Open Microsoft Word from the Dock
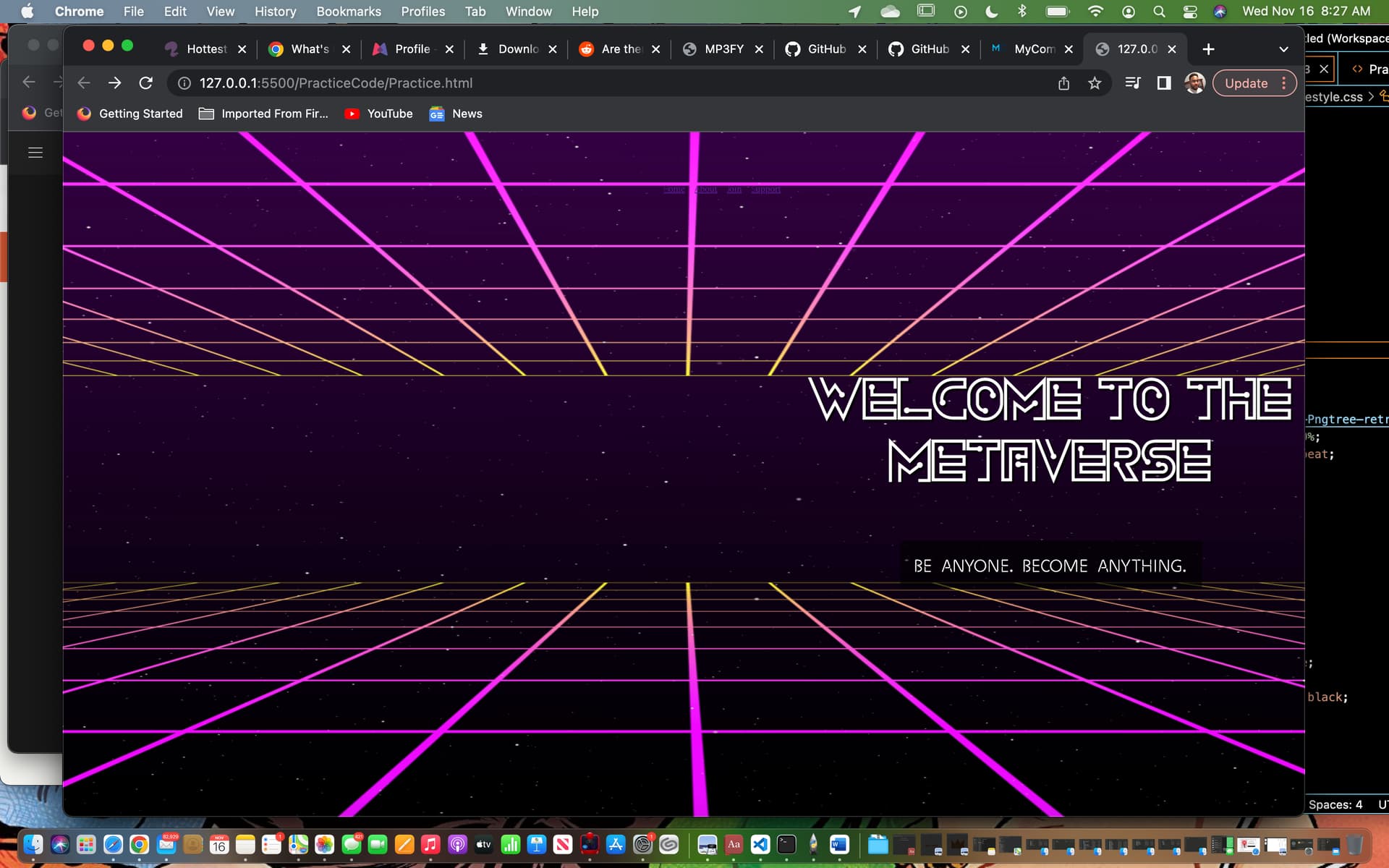 839,844
